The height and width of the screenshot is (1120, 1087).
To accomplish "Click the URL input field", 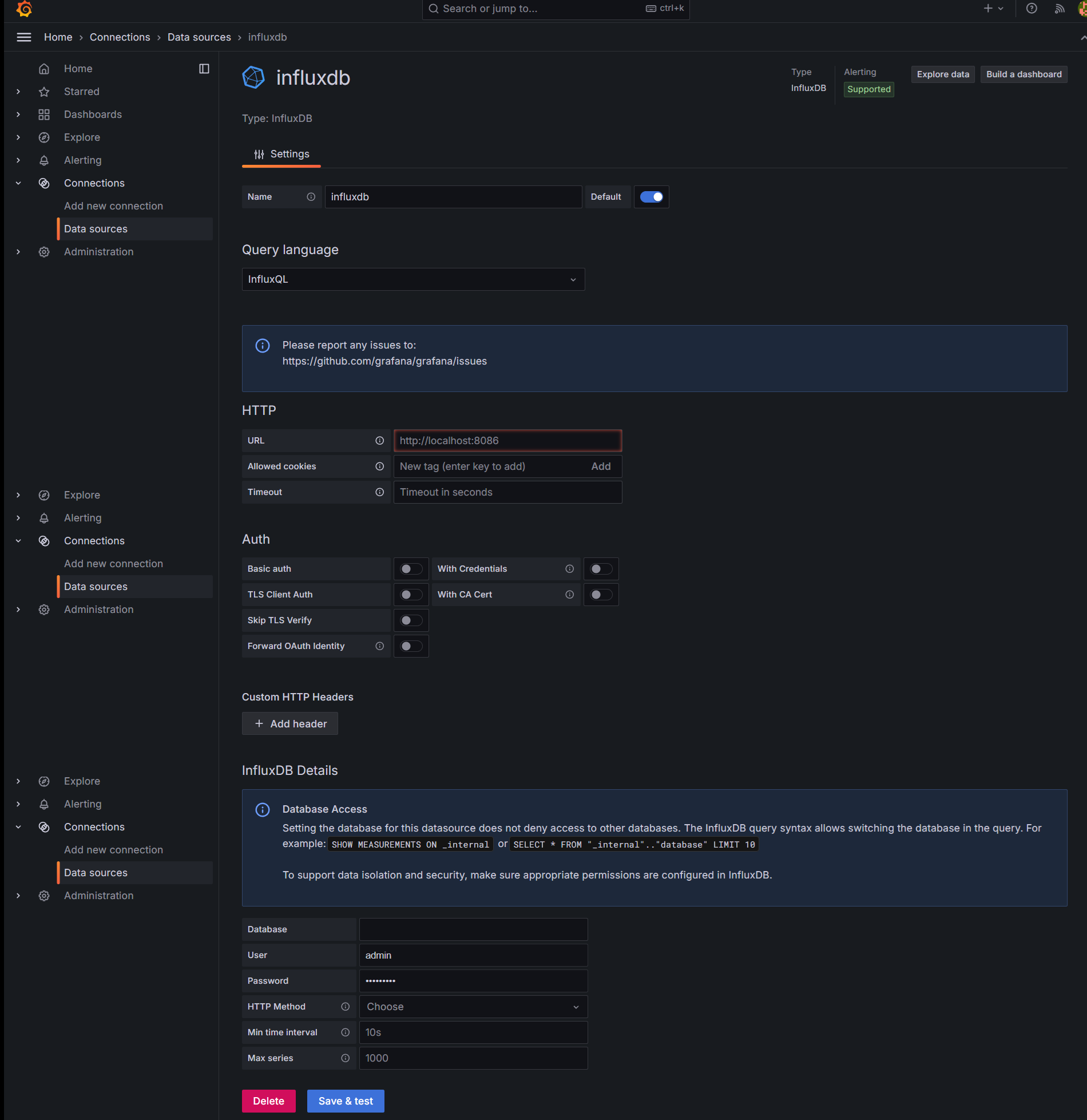I will [507, 441].
